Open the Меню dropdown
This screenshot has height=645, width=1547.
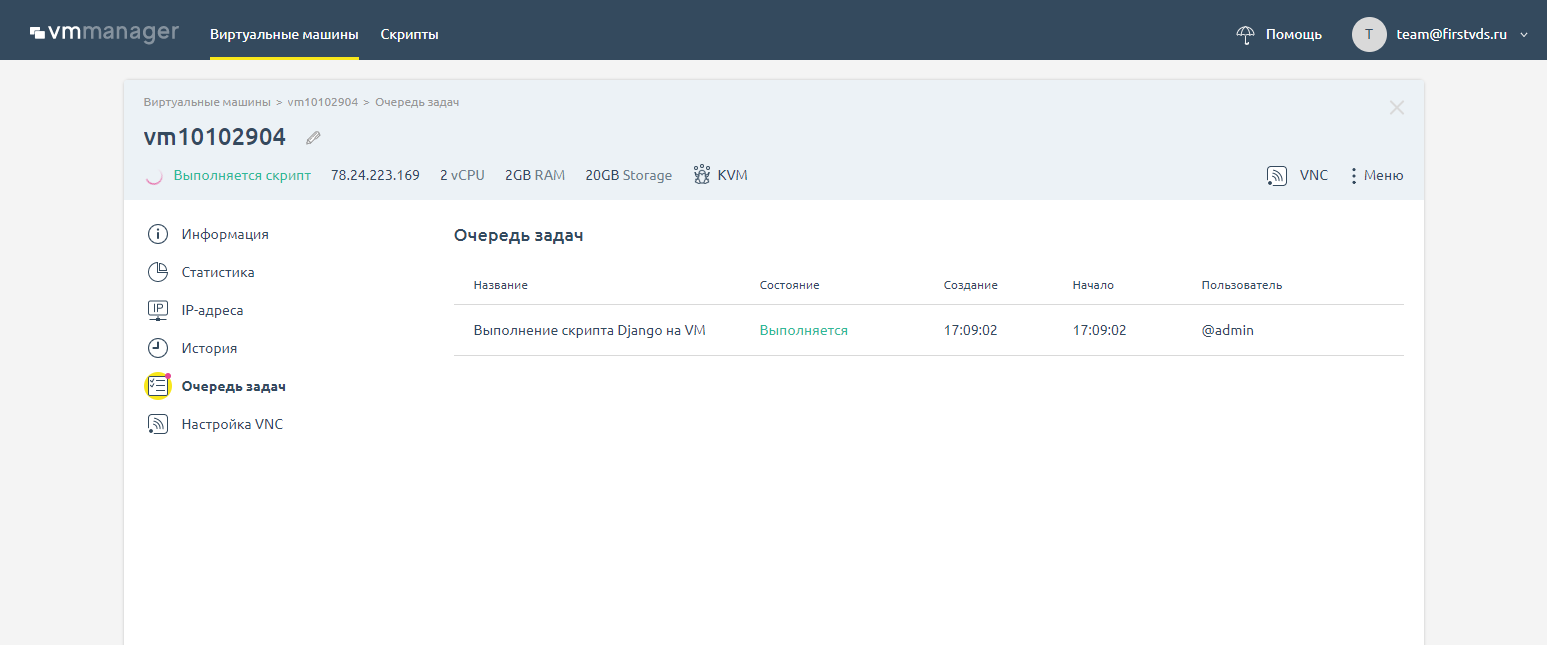coord(1384,175)
